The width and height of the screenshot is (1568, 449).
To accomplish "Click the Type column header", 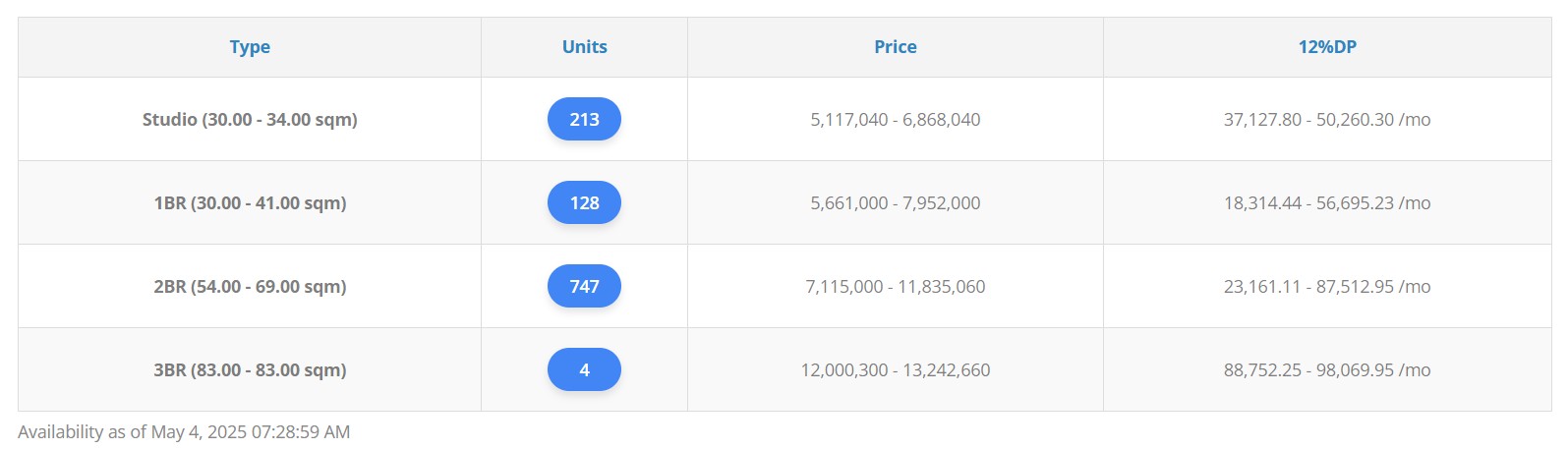I will click(250, 47).
